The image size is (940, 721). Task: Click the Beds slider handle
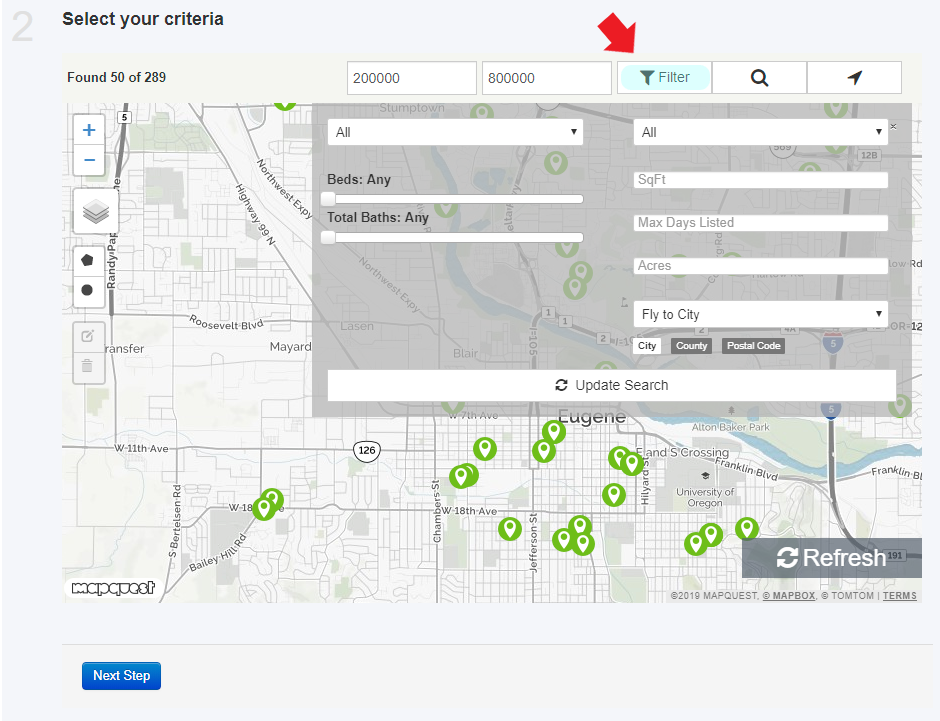pos(328,199)
